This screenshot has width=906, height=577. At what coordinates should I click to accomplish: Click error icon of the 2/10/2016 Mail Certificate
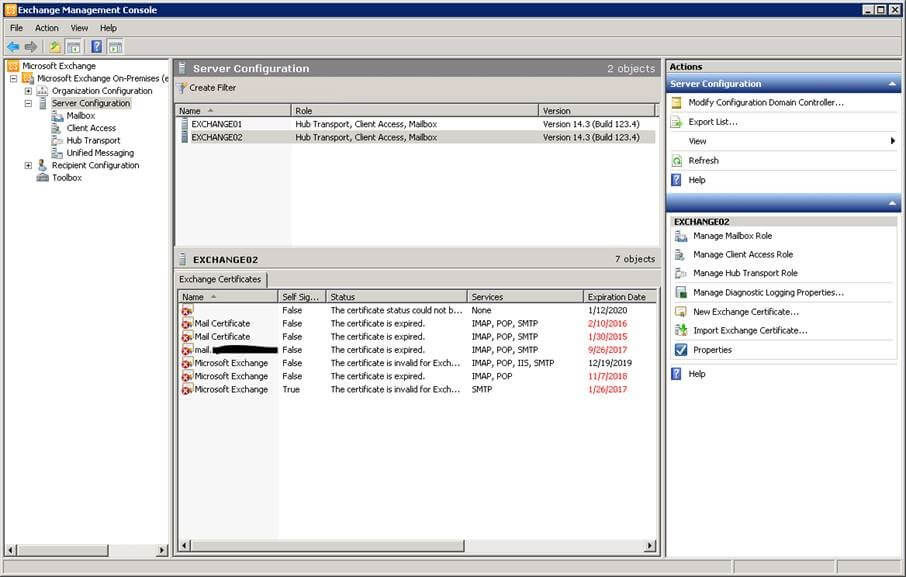[187, 324]
